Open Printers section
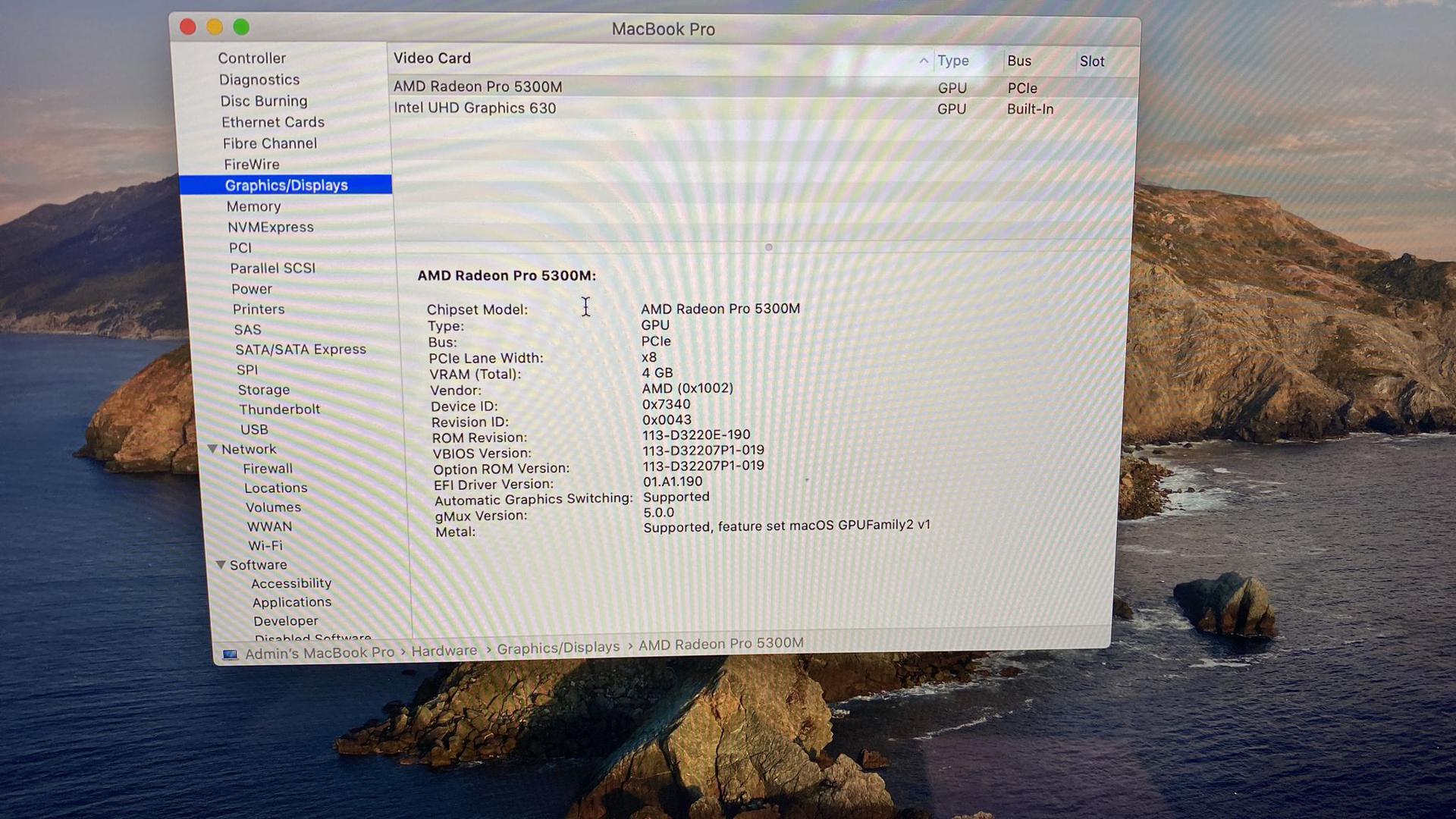This screenshot has width=1456, height=819. pos(259,309)
